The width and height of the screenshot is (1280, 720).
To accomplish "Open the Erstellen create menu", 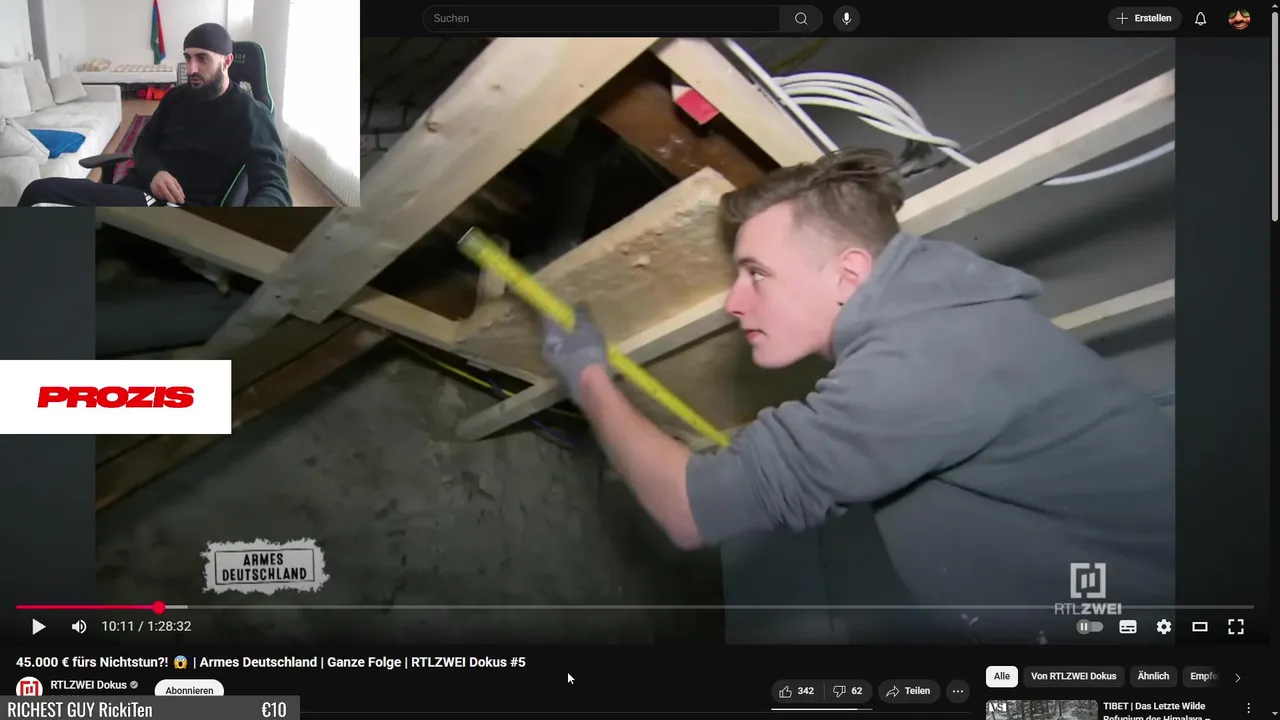I will (1145, 18).
